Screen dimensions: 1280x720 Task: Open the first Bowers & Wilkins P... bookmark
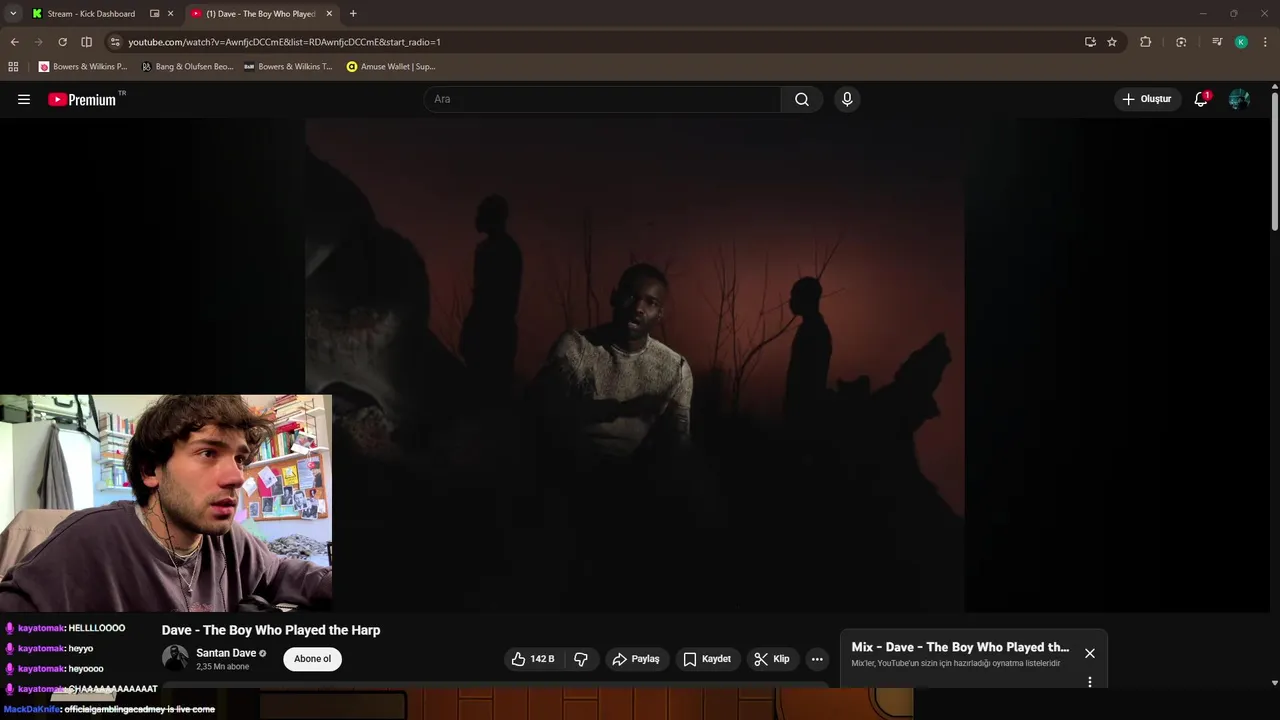point(83,67)
